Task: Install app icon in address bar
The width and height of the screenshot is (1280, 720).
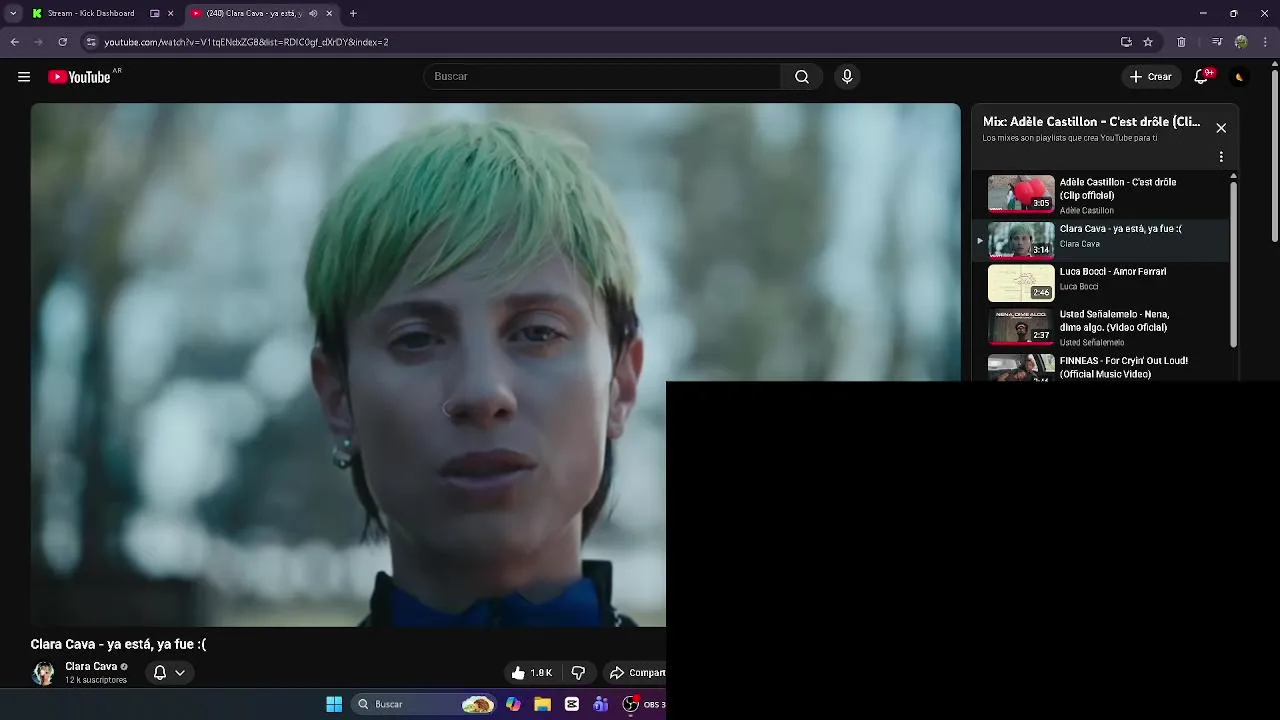Action: (x=1126, y=42)
